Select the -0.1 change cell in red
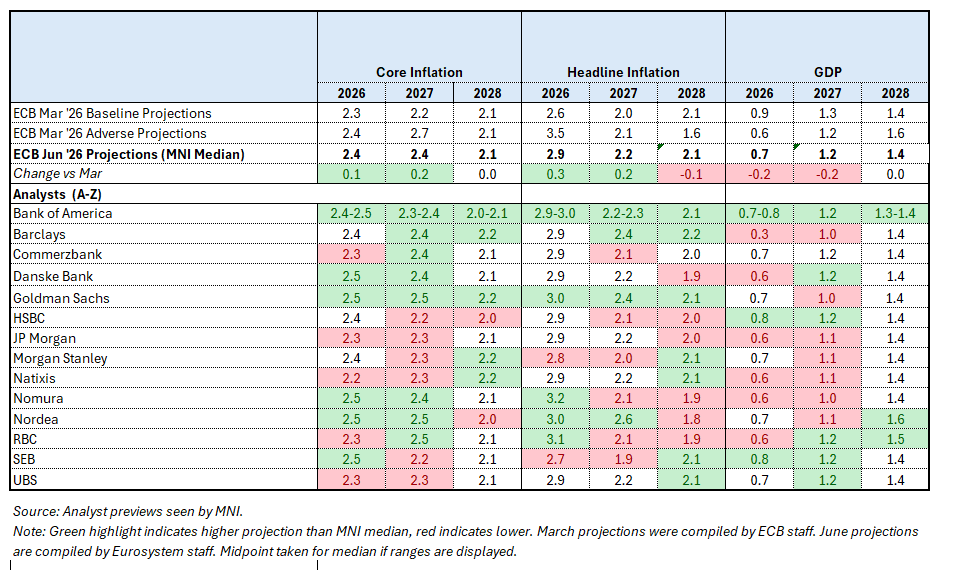Screen dimensions: 954x570 691,174
